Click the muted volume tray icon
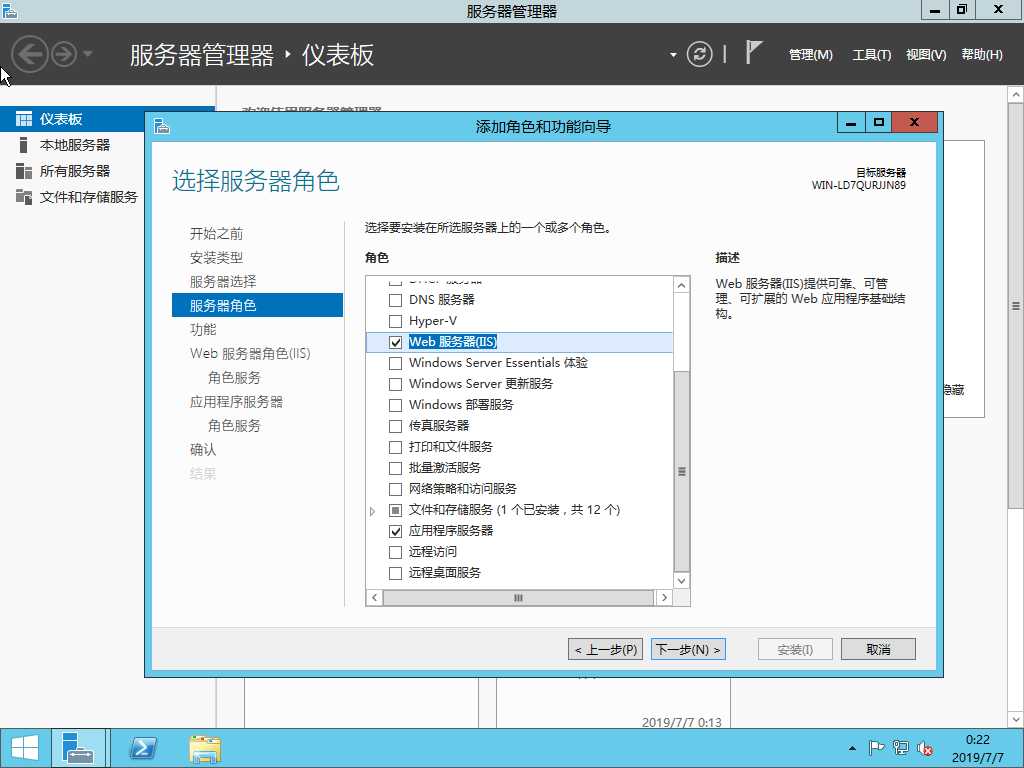1024x768 pixels. click(925, 748)
